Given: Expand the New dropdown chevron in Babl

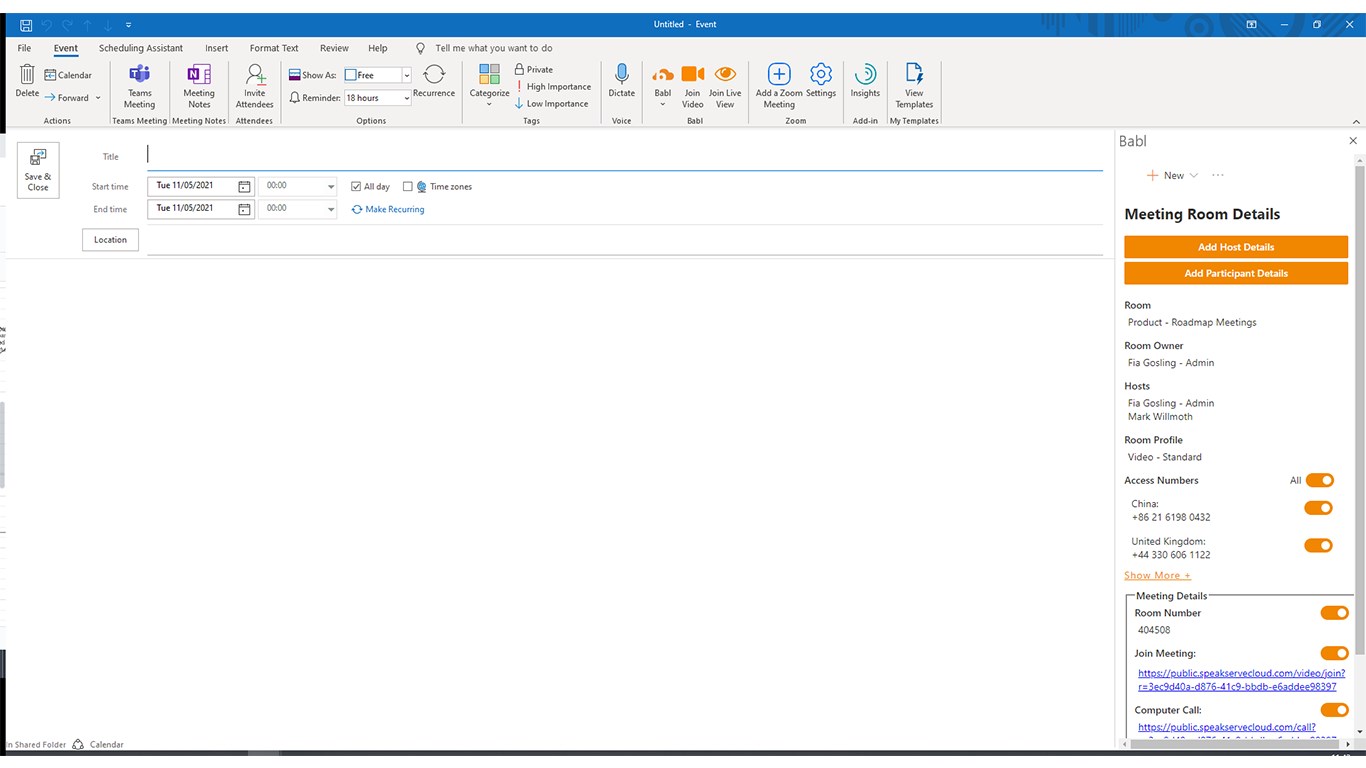Looking at the screenshot, I should [1194, 175].
